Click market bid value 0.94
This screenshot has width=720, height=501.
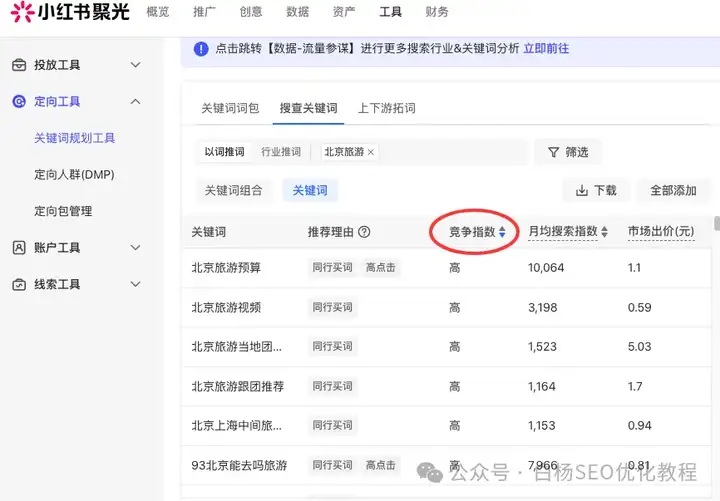click(640, 426)
